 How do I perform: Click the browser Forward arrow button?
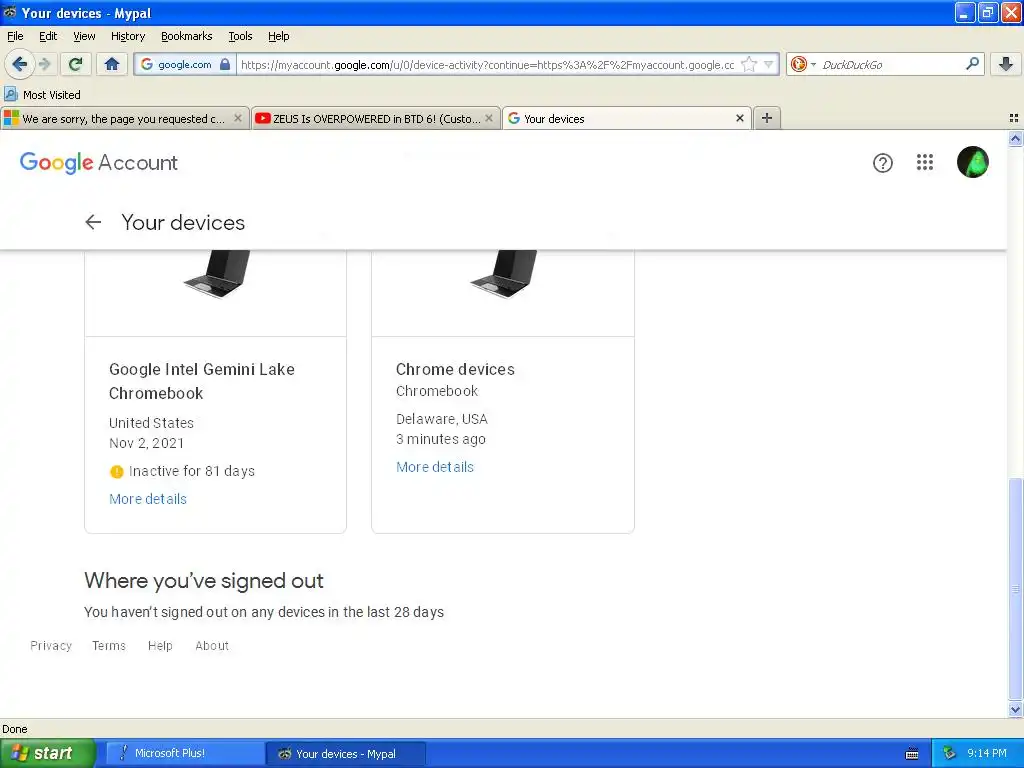pyautogui.click(x=45, y=64)
